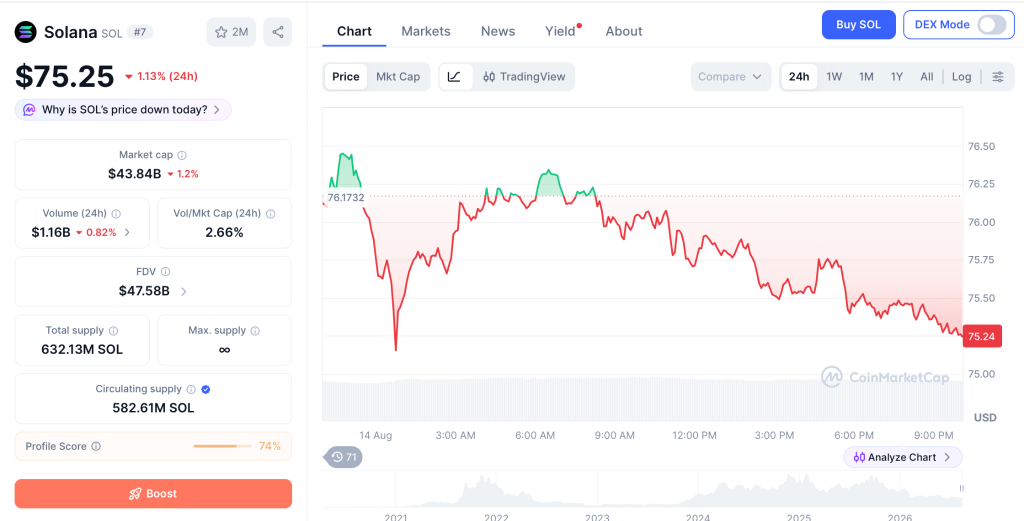Click the 632.13M SOL total supply
The width and height of the screenshot is (1024, 521).
tap(82, 350)
